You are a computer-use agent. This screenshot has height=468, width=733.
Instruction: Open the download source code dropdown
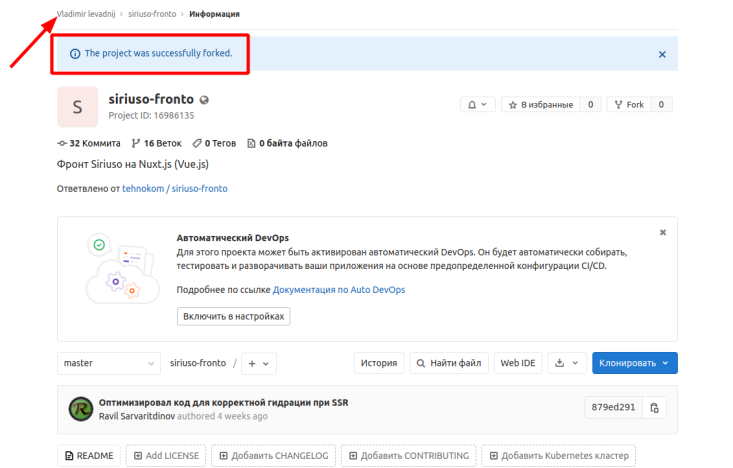coord(567,363)
